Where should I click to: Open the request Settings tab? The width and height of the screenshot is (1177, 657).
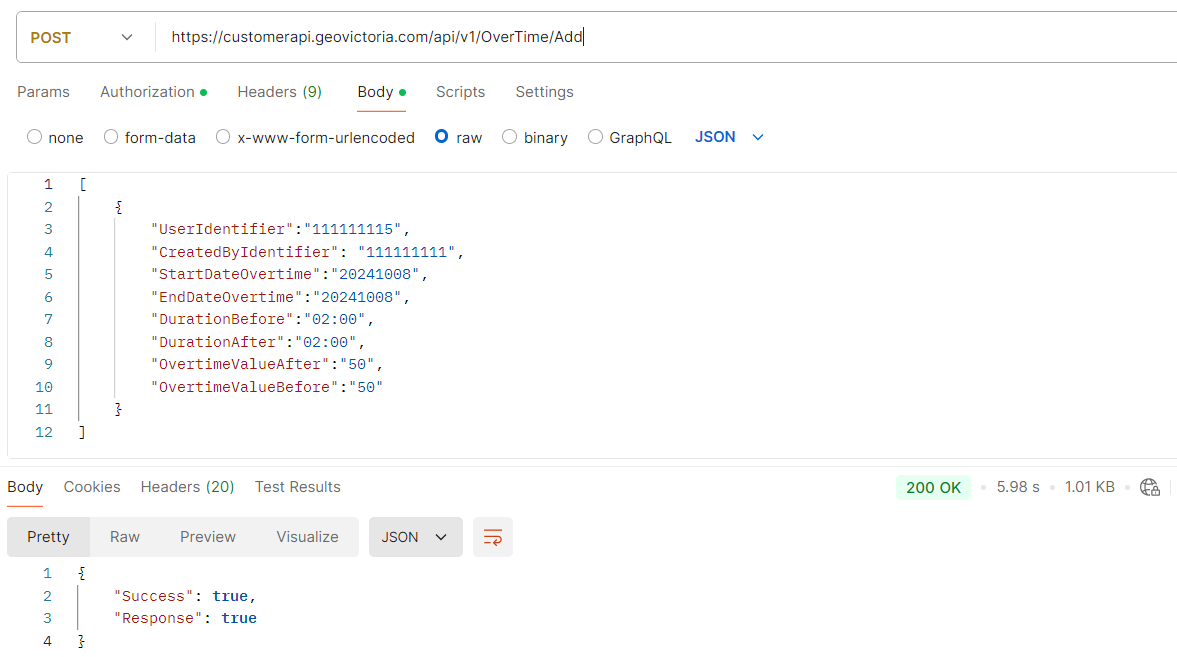[x=544, y=92]
